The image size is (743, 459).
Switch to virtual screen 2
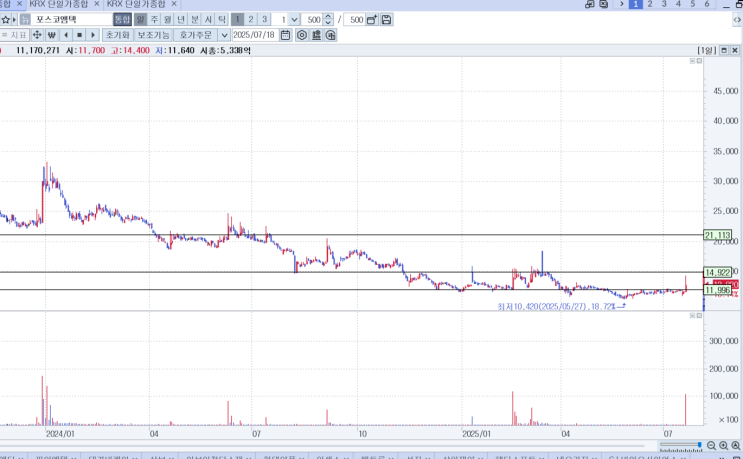(x=650, y=4)
